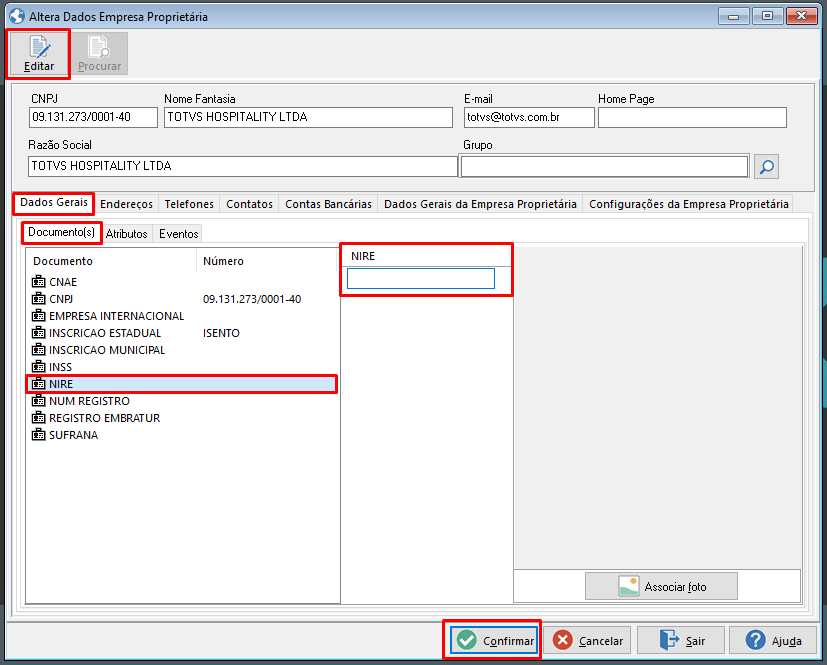This screenshot has height=665, width=827.
Task: Click the Cancelar button
Action: [x=587, y=640]
